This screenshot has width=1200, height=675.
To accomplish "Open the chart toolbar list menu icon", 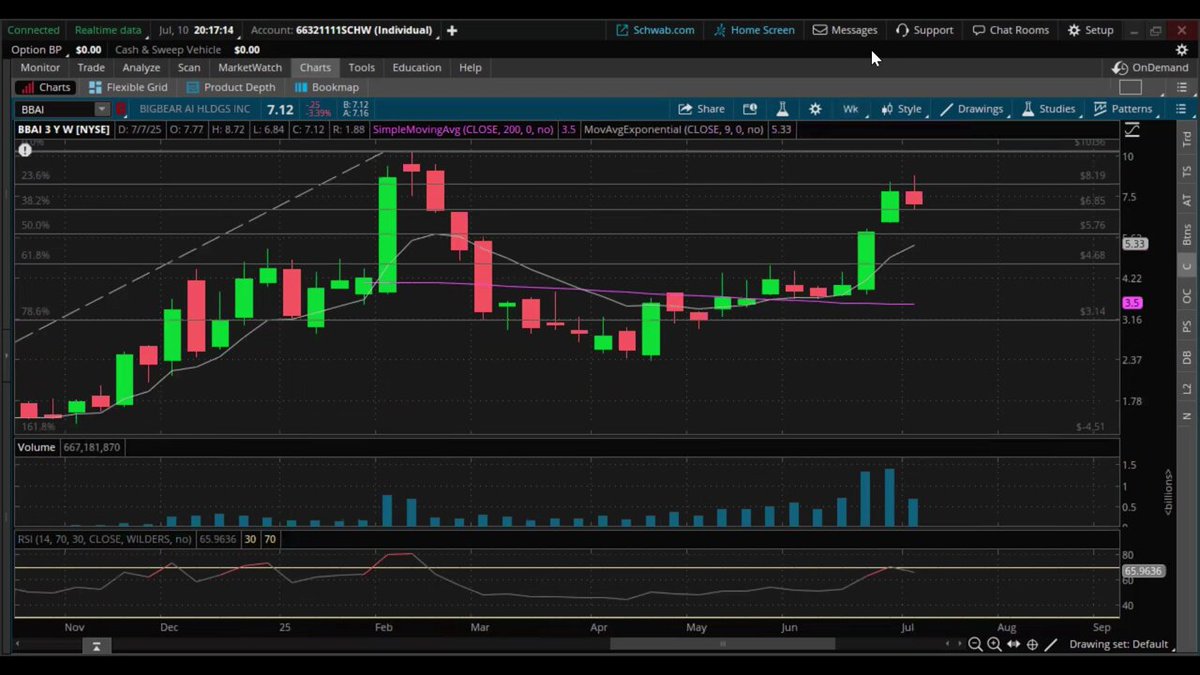I will click(1183, 109).
